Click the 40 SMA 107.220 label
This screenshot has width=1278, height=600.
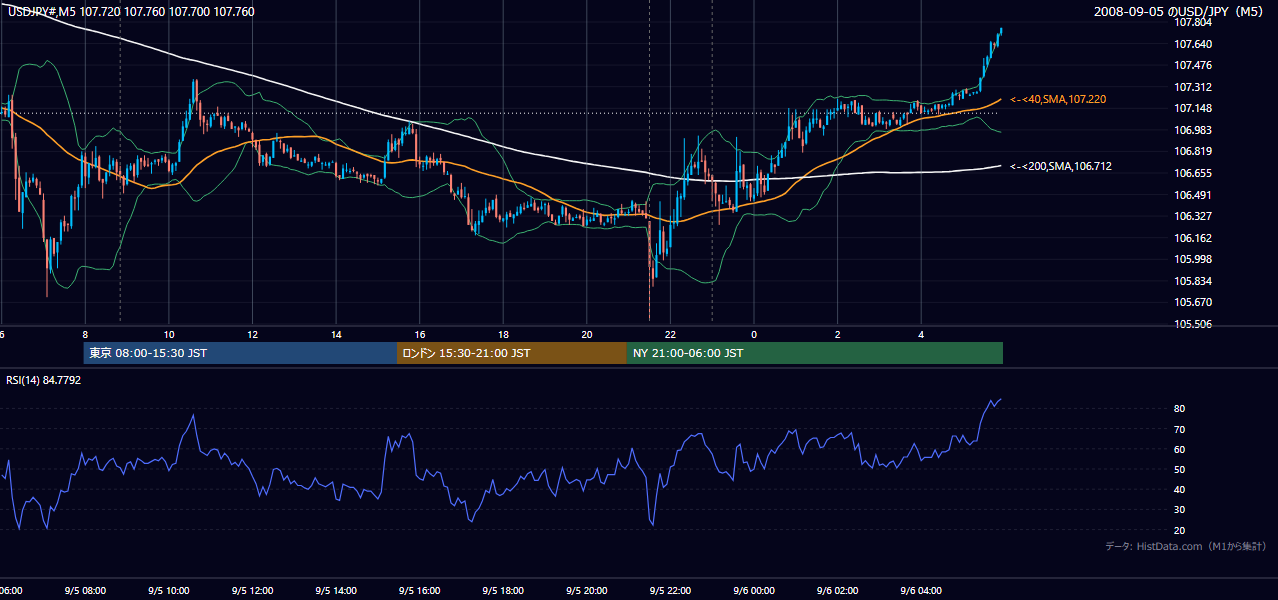[1057, 99]
